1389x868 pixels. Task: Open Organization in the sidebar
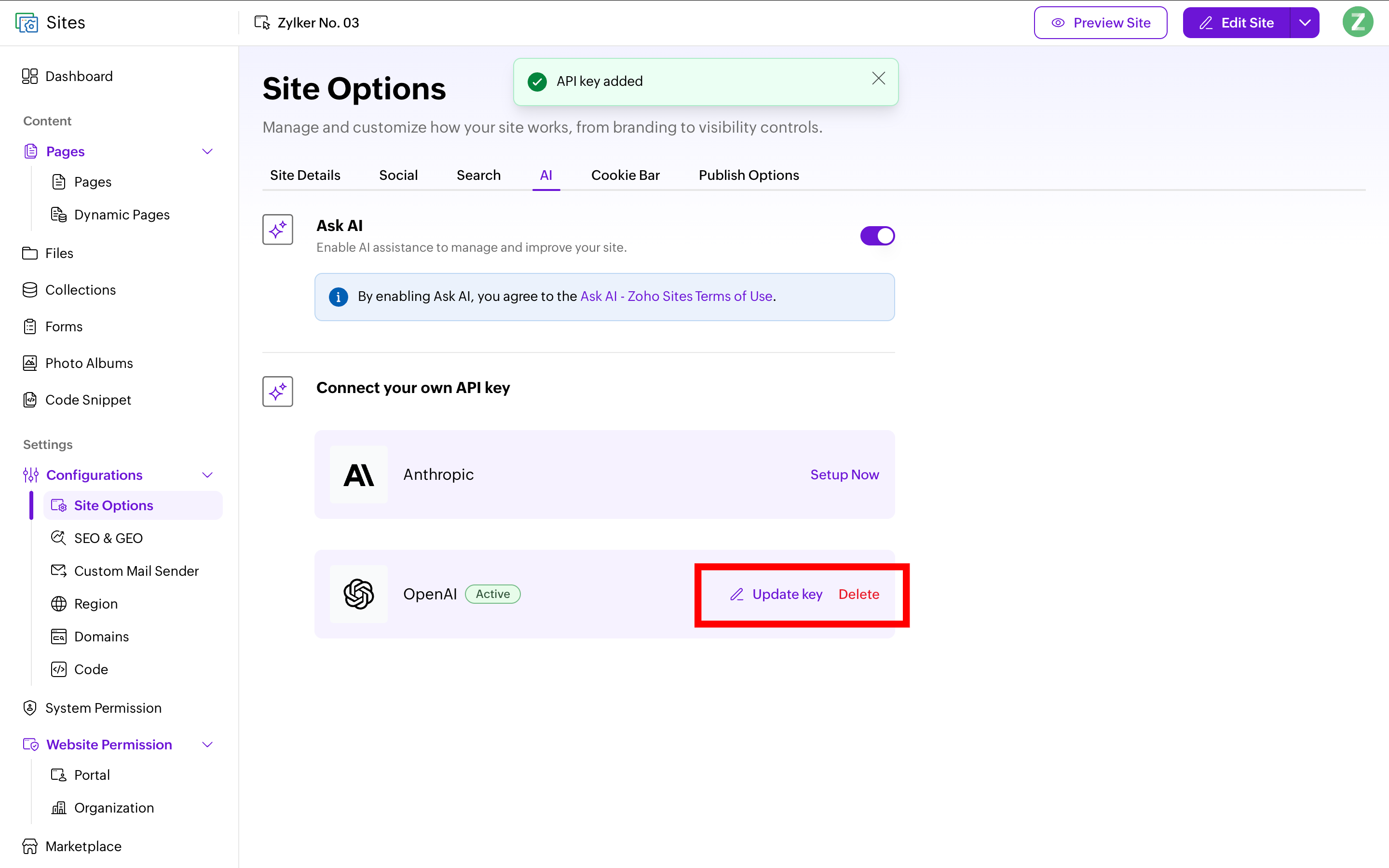click(114, 808)
